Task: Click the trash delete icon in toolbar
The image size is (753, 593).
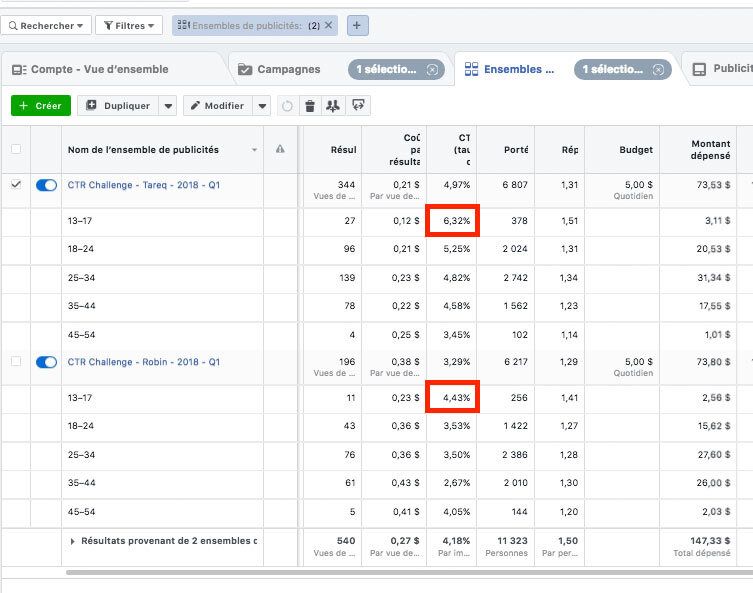Action: 310,106
